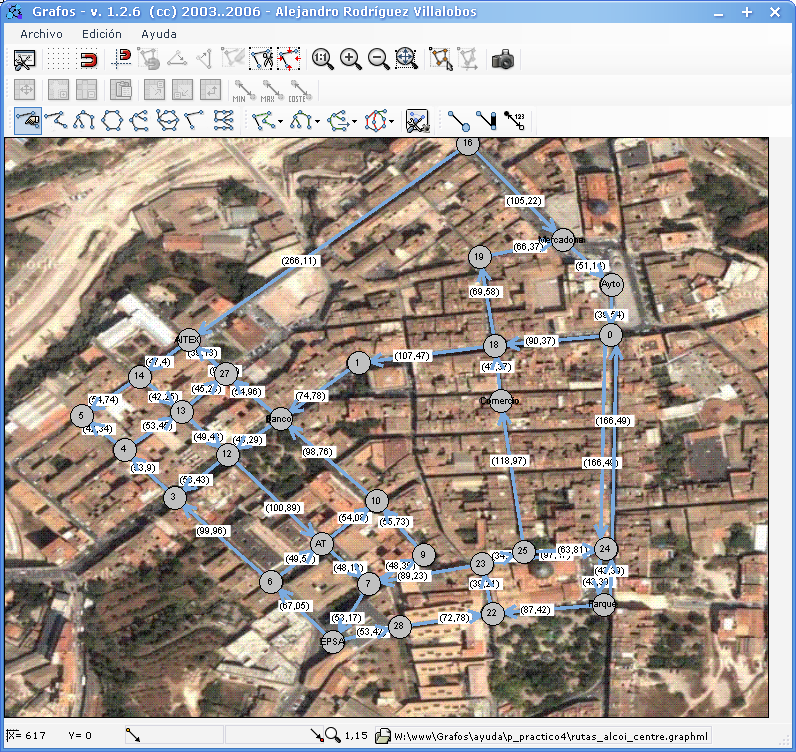Viewport: 796px width, 752px height.
Task: Take a snapshot with the camera icon
Action: 503,60
